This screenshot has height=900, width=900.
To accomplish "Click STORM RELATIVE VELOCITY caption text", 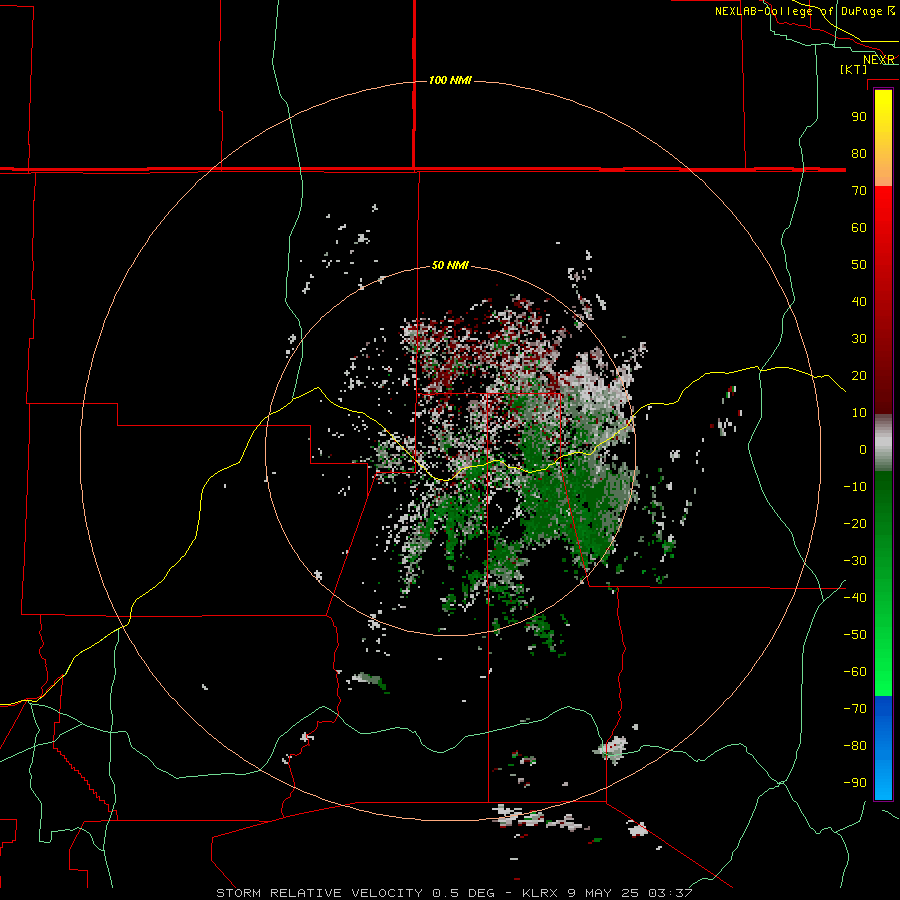I will tap(320, 893).
